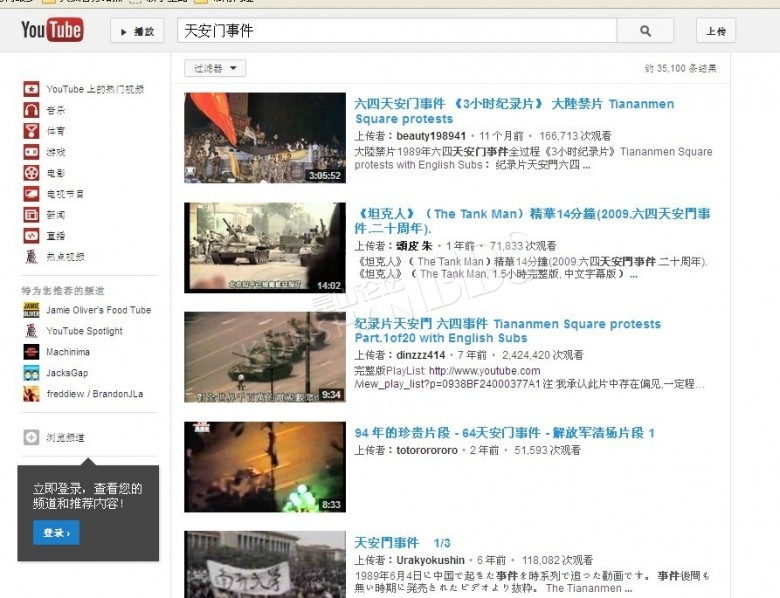780x598 pixels.
Task: Click the 立即登录，查看您的频道和推荐内容 message
Action: pyautogui.click(x=88, y=496)
